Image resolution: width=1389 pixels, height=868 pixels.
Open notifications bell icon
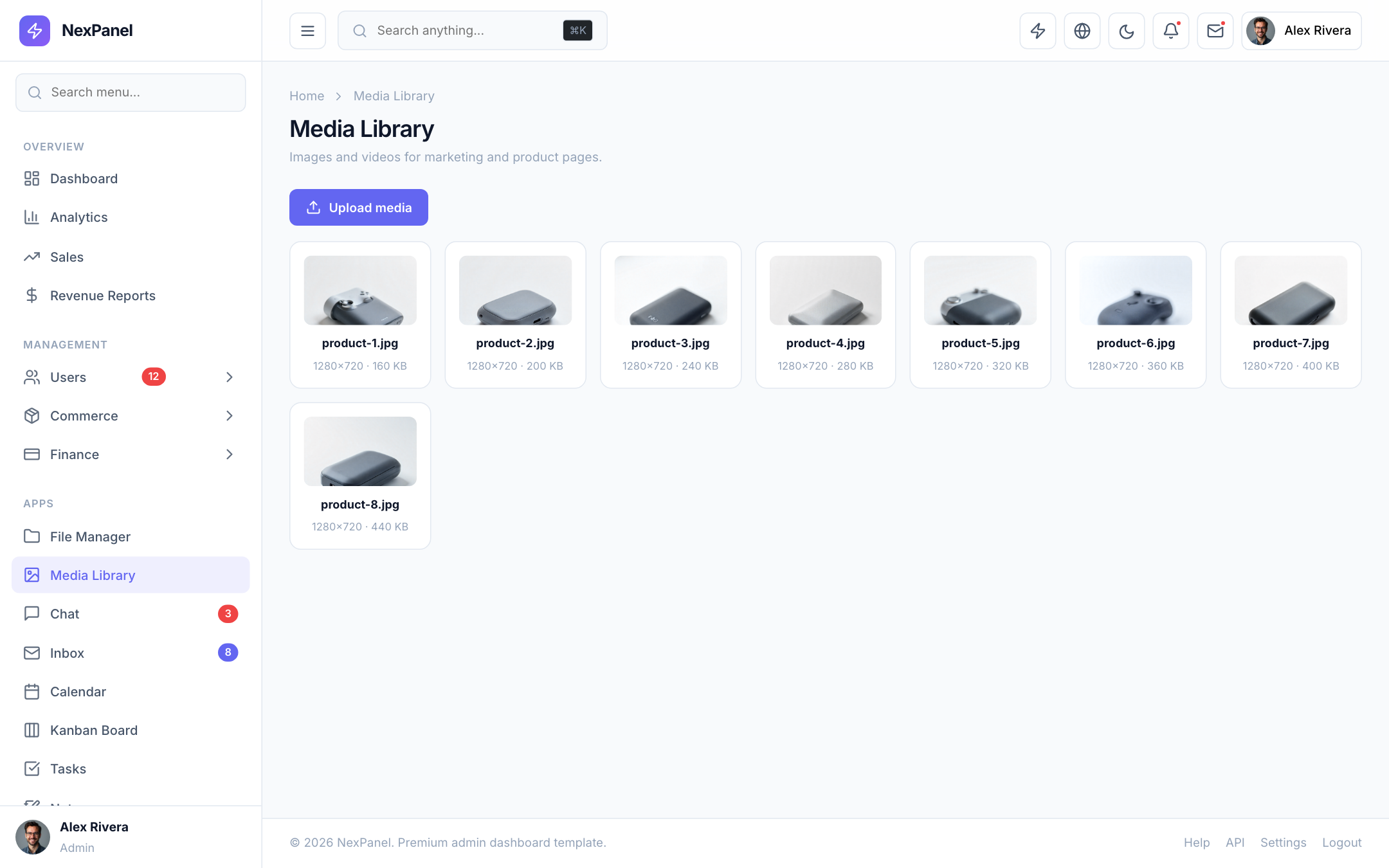click(1170, 30)
